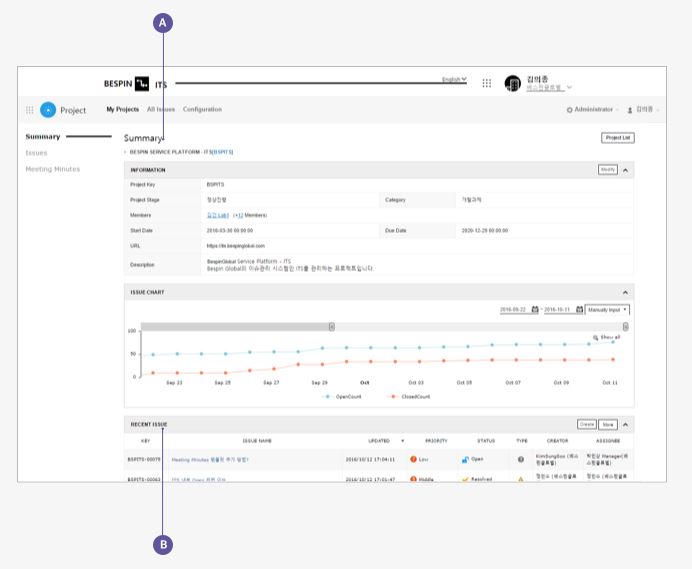The height and width of the screenshot is (569, 692).
Task: Open the grid menu beside Project icon
Action: tap(30, 110)
